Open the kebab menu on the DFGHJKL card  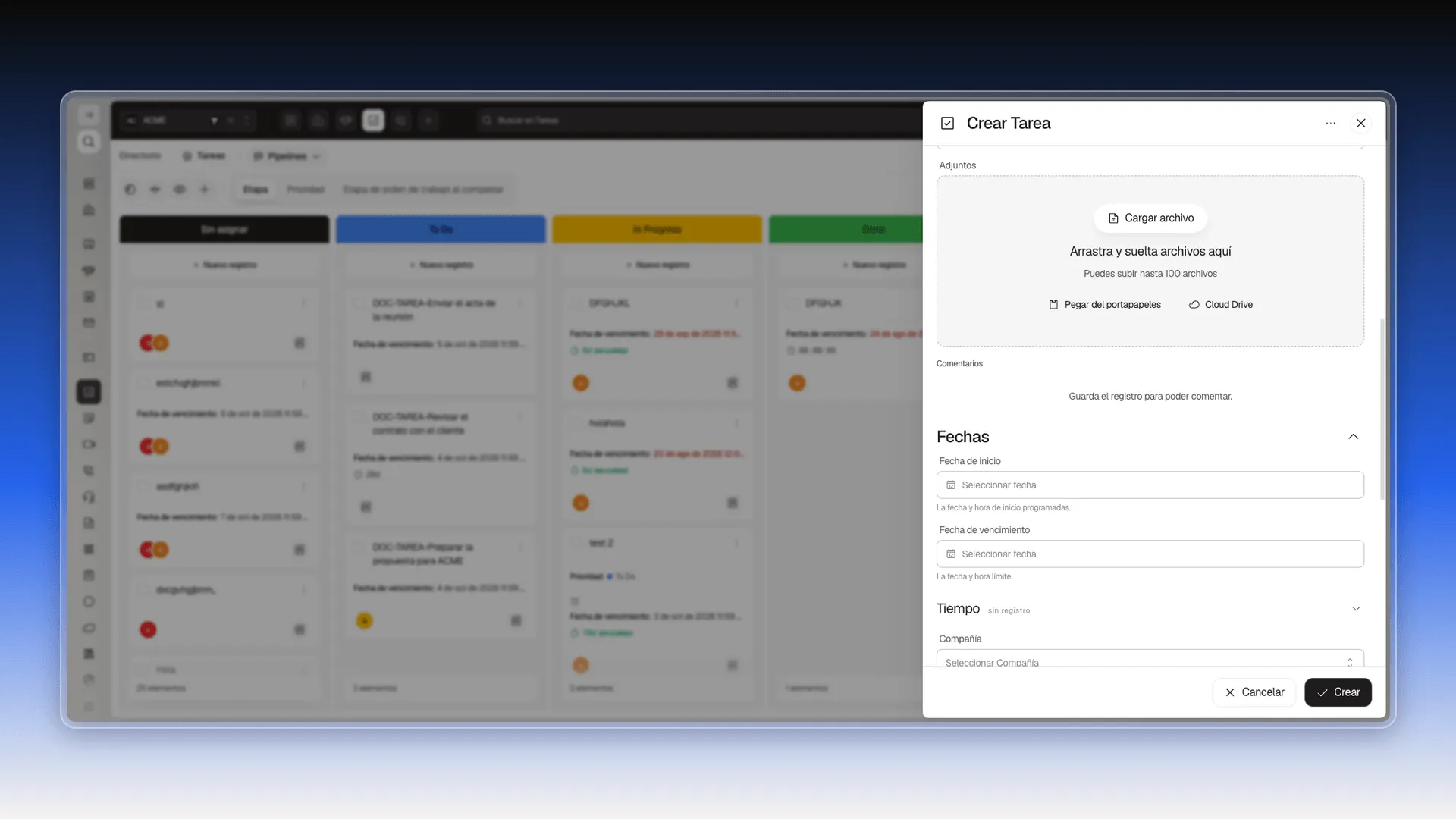tap(736, 303)
